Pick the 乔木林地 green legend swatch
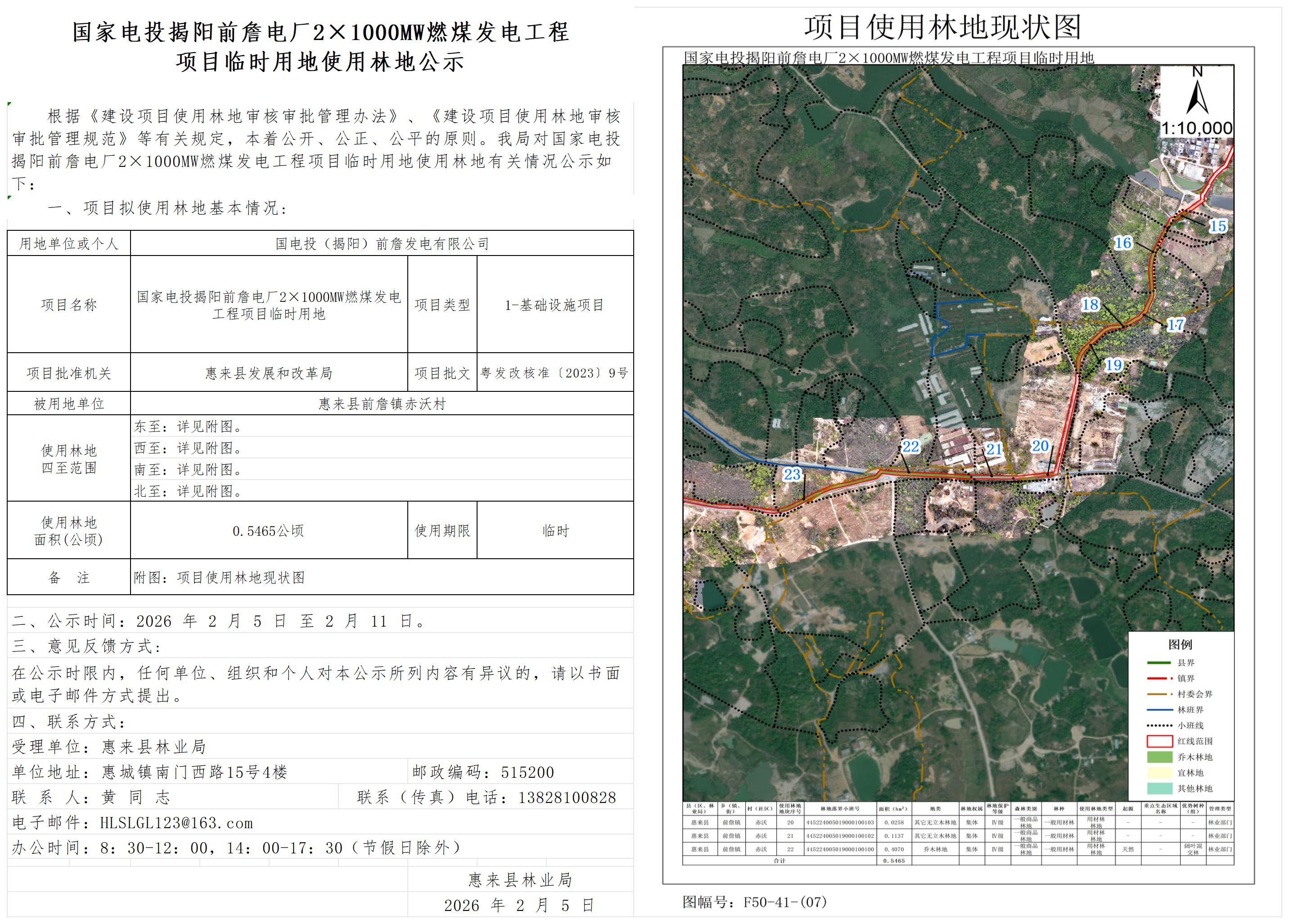Image resolution: width=1289 pixels, height=924 pixels. coord(1159,757)
